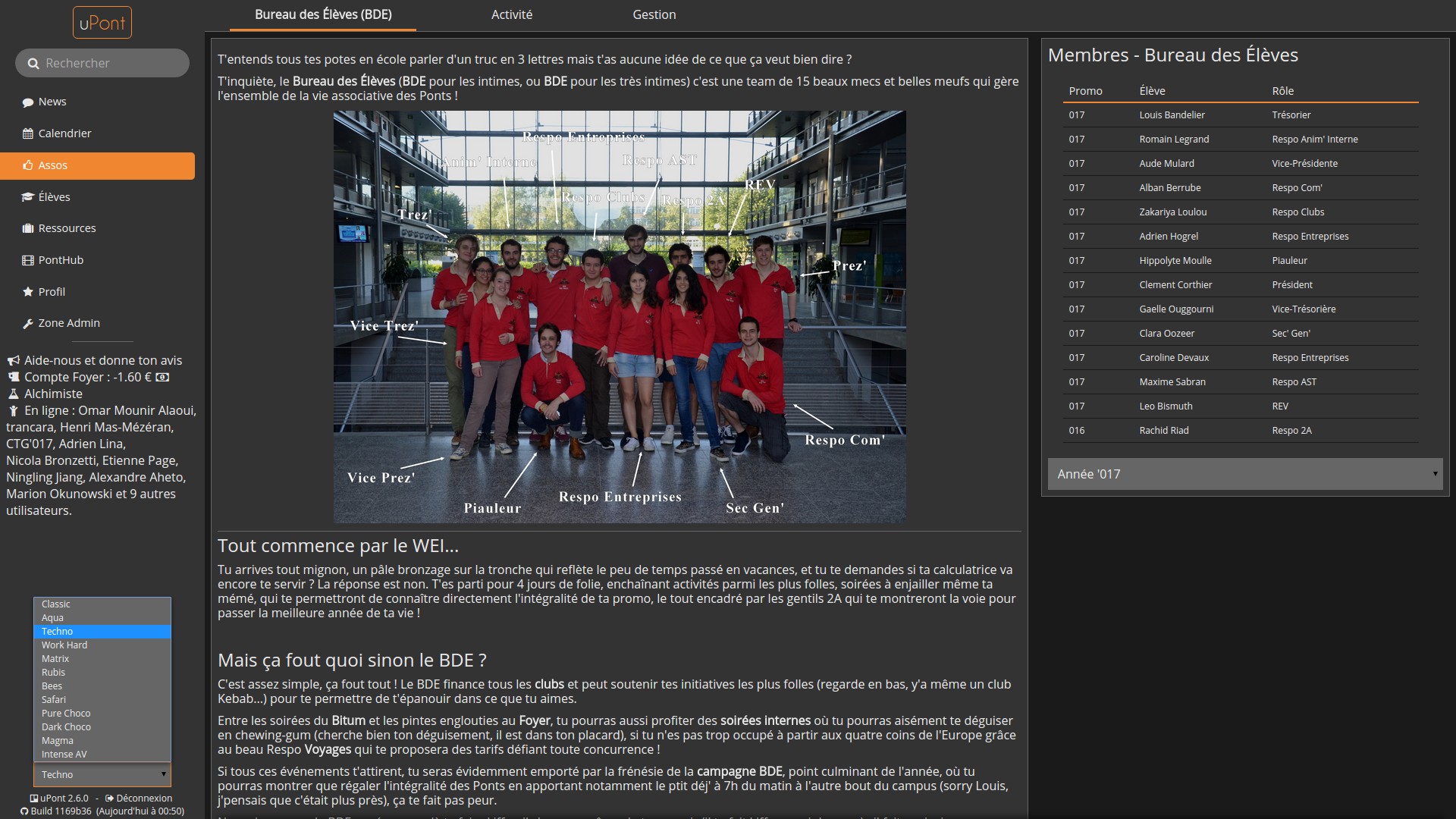Click the Élèves graduation cap icon
The height and width of the screenshot is (819, 1456).
pyautogui.click(x=28, y=197)
